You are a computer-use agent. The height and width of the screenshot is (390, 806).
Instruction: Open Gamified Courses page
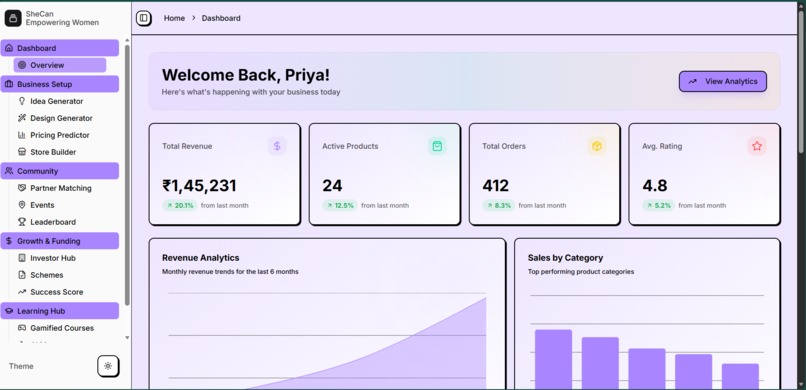[x=60, y=328]
